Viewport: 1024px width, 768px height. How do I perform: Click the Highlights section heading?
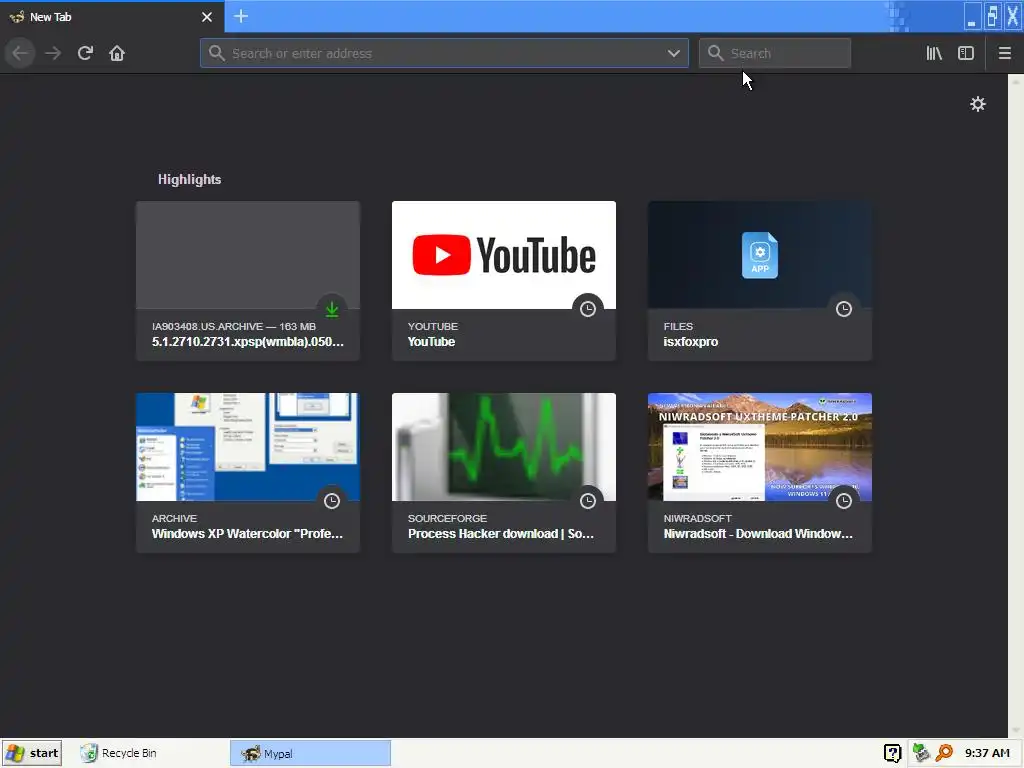point(189,180)
